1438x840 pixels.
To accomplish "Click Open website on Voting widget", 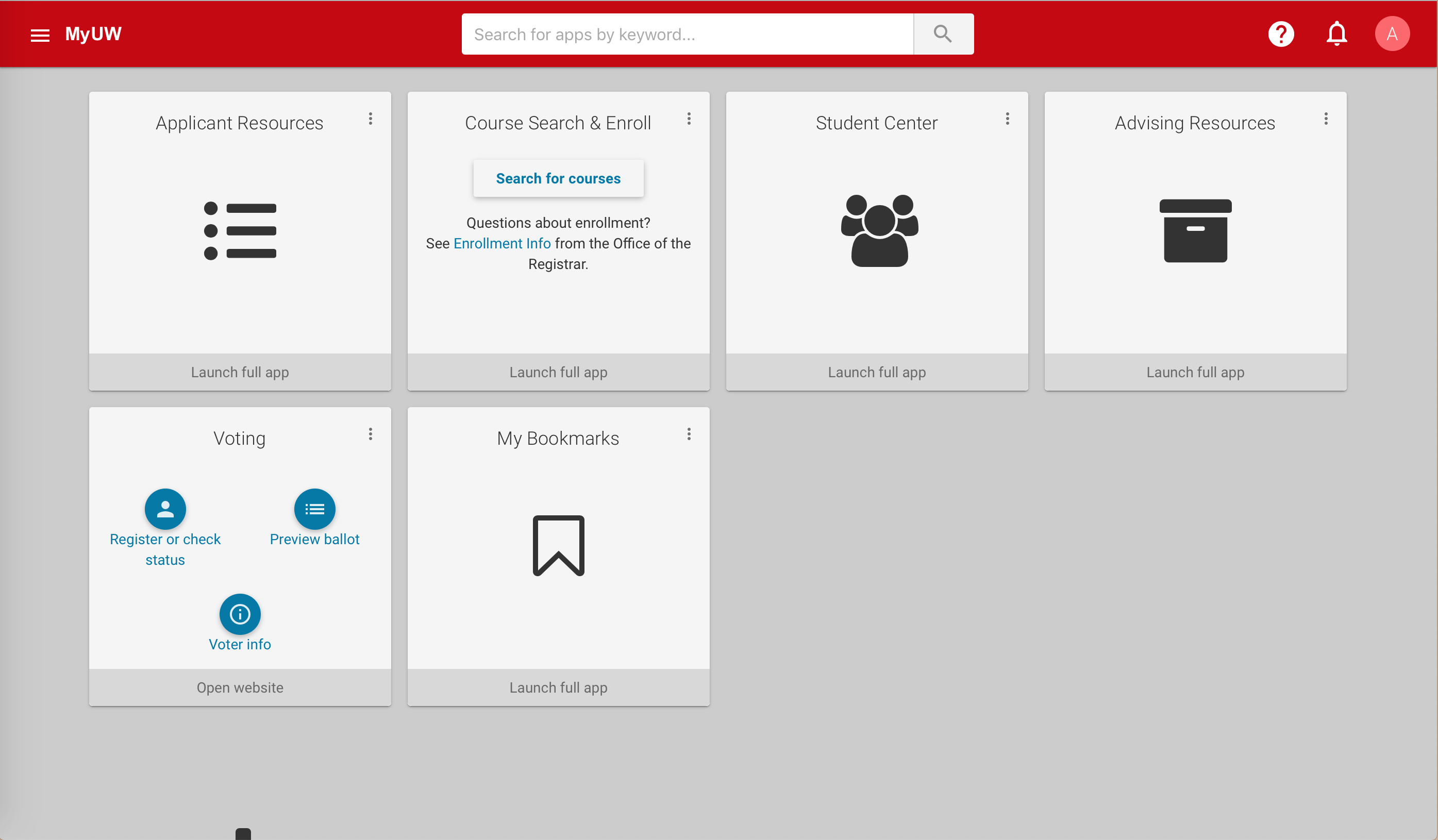I will tap(240, 687).
